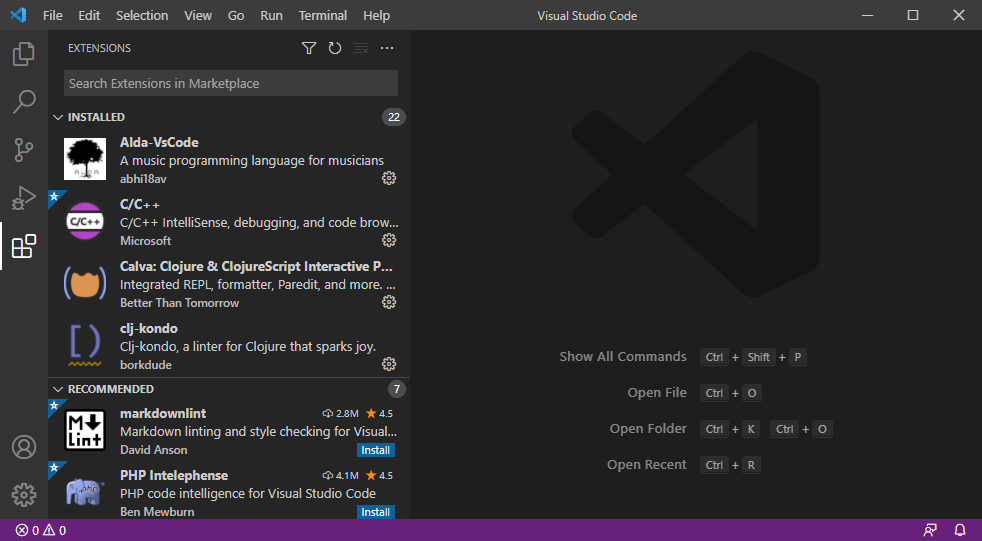Open the Accounts icon in activity bar

(x=24, y=447)
